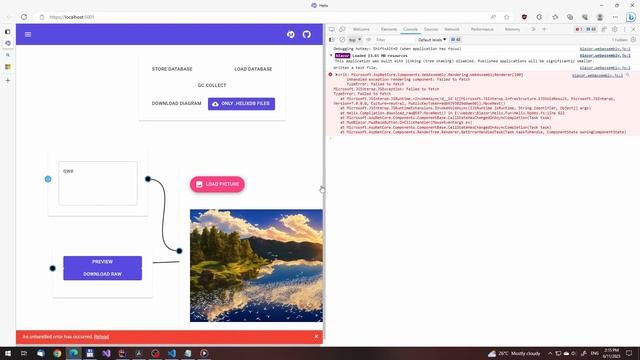The height and width of the screenshot is (360, 640).
Task: Click the MudBlazor logo icon beside GitHub
Action: 291,34
